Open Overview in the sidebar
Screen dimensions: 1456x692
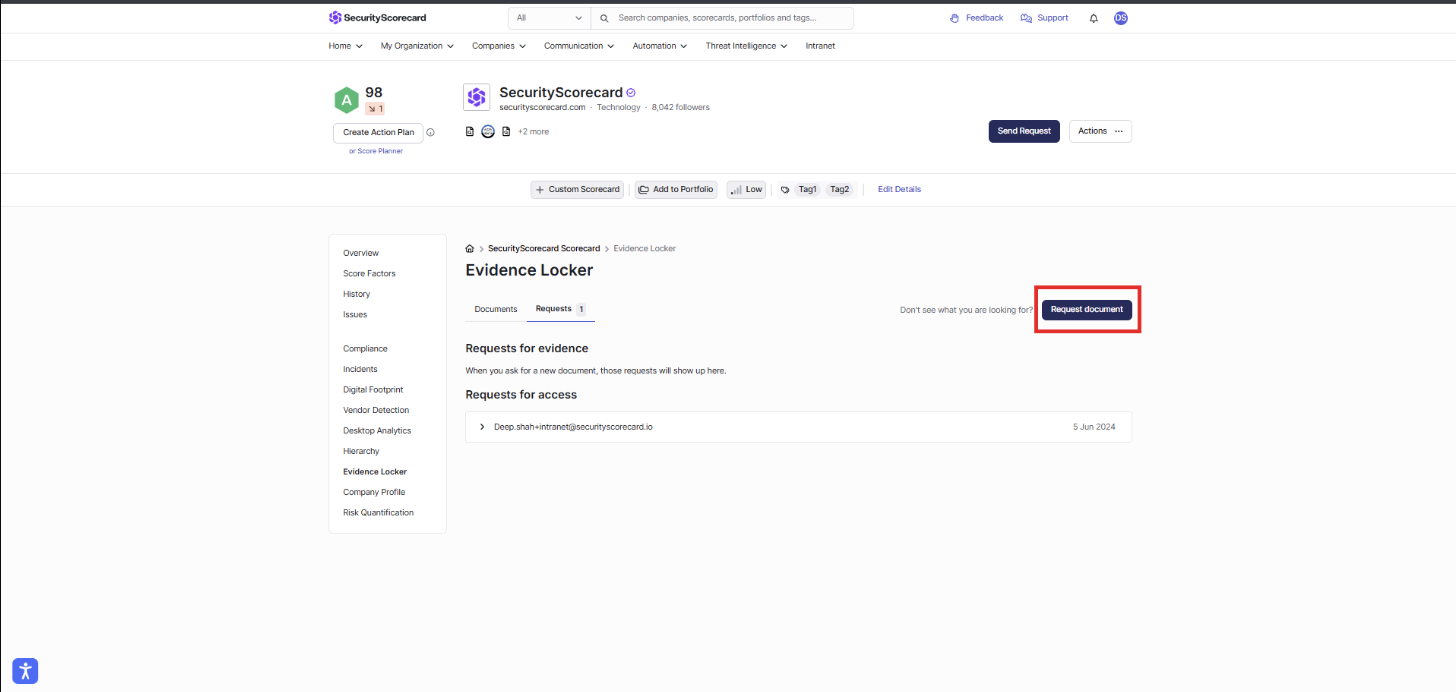(x=361, y=253)
